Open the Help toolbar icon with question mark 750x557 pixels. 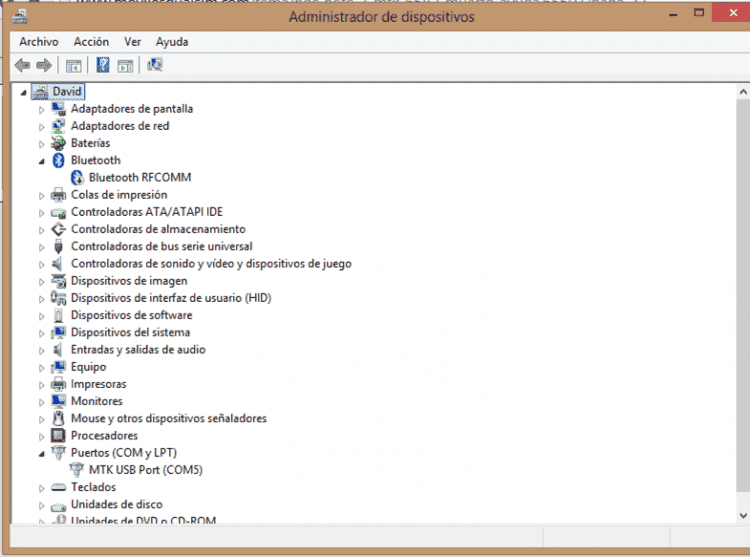(x=103, y=65)
